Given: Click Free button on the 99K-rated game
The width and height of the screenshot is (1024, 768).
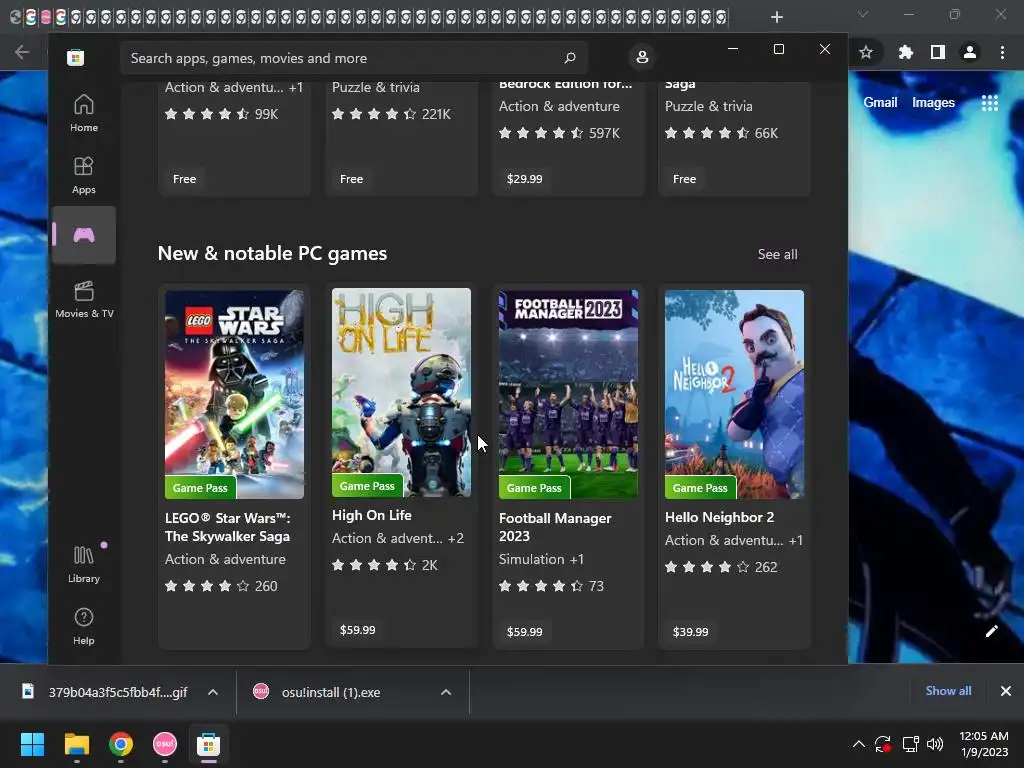Looking at the screenshot, I should [x=184, y=178].
